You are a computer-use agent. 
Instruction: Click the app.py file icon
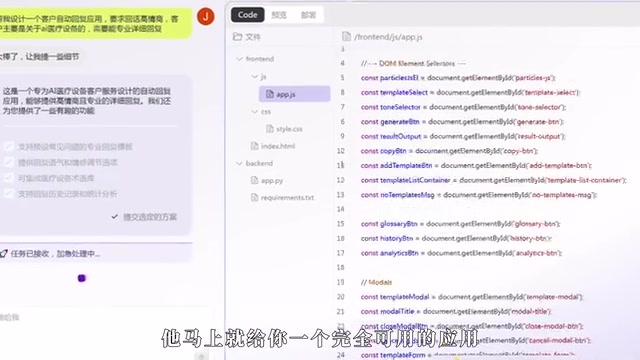click(254, 180)
